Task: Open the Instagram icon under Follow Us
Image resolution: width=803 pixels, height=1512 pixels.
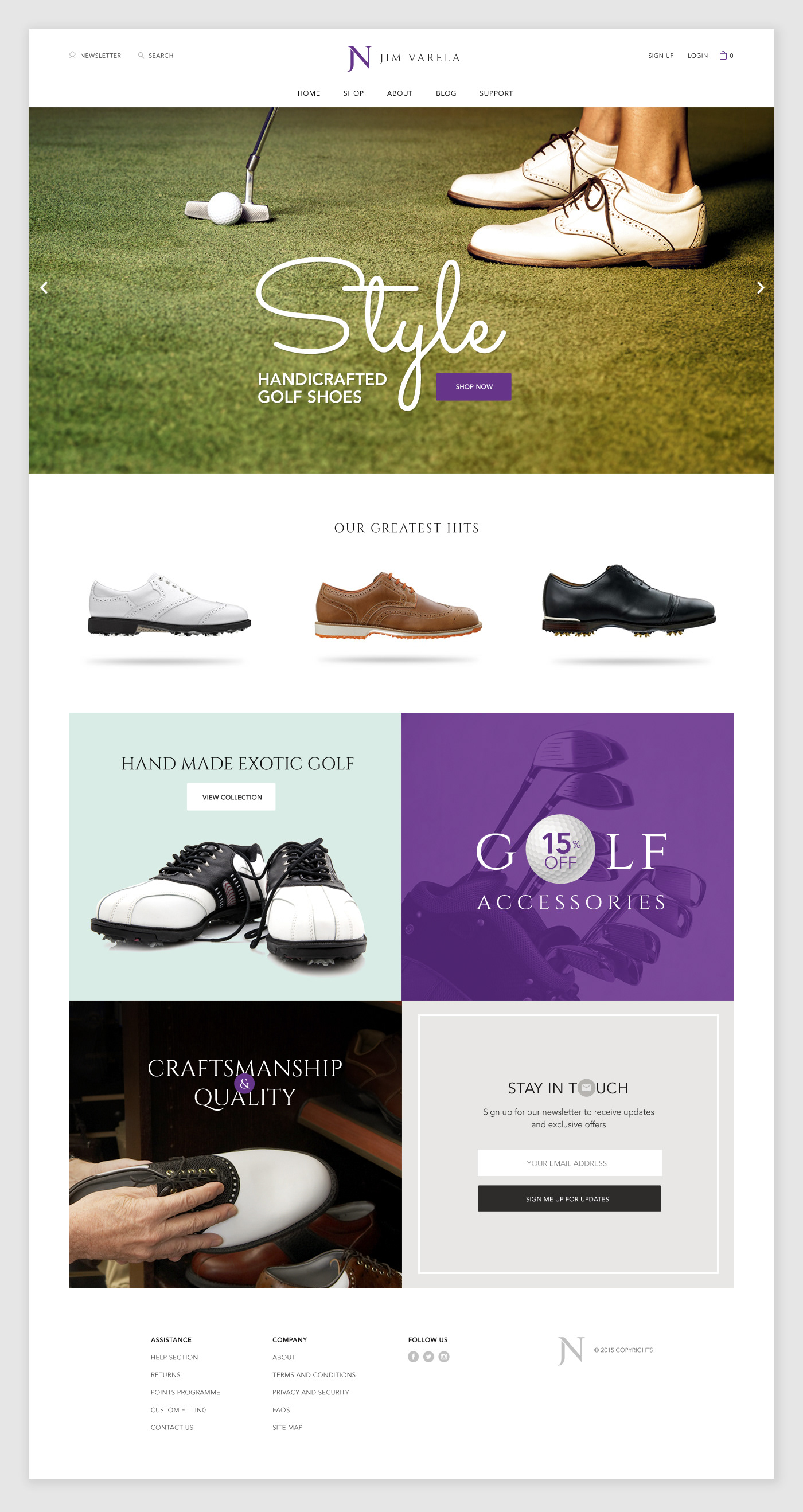Action: point(444,1357)
